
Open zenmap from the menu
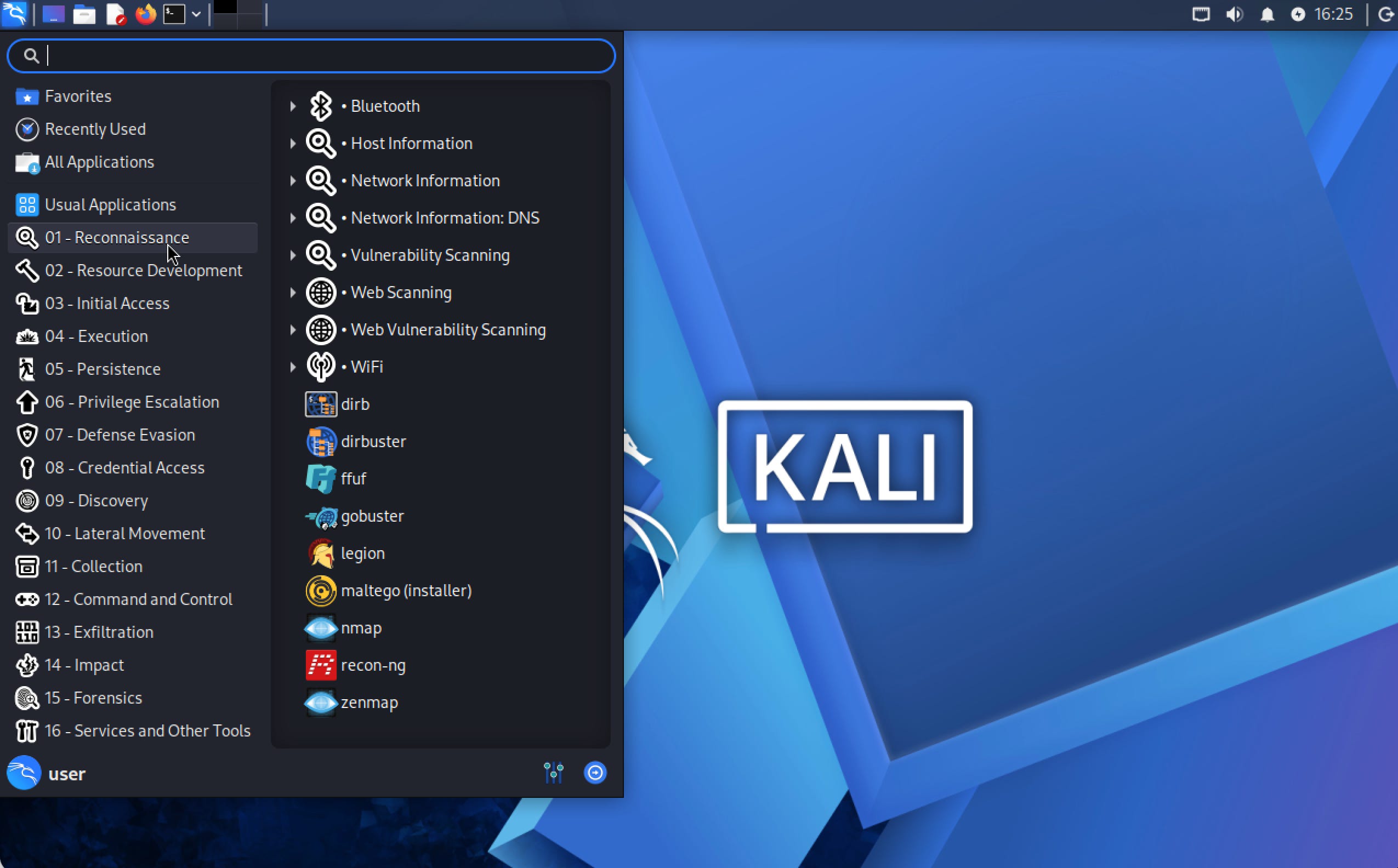pyautogui.click(x=441, y=703)
